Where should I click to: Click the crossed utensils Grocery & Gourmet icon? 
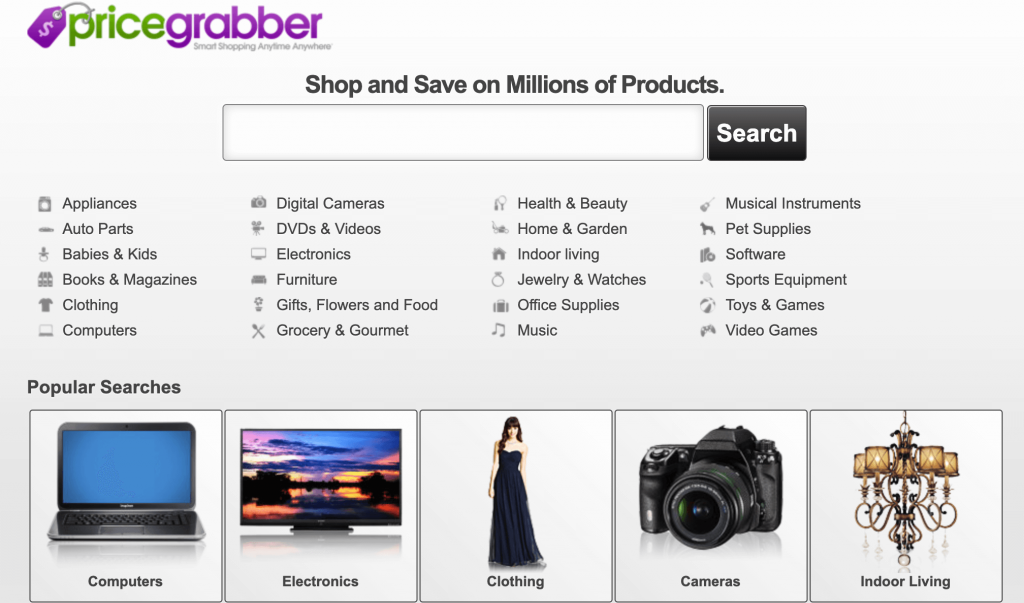point(259,331)
